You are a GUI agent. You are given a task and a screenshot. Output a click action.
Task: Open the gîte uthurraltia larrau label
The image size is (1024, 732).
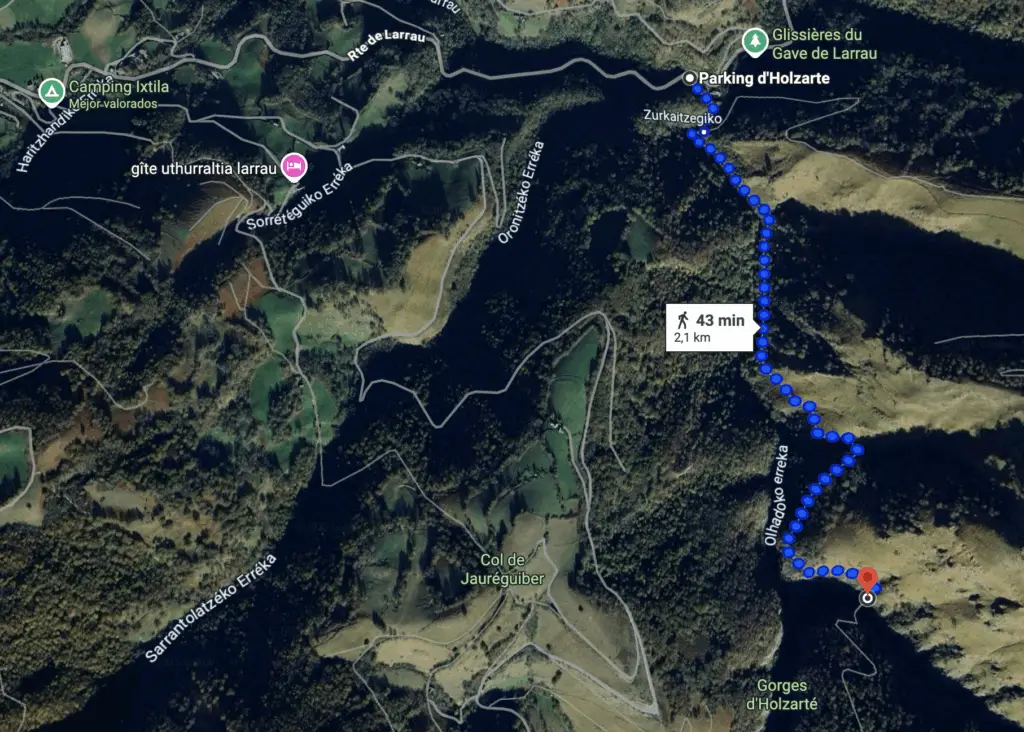coord(204,168)
